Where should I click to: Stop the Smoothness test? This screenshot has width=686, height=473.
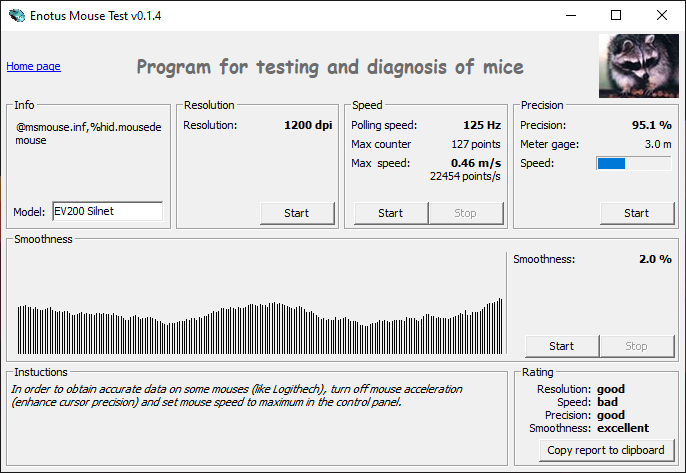pyautogui.click(x=637, y=346)
